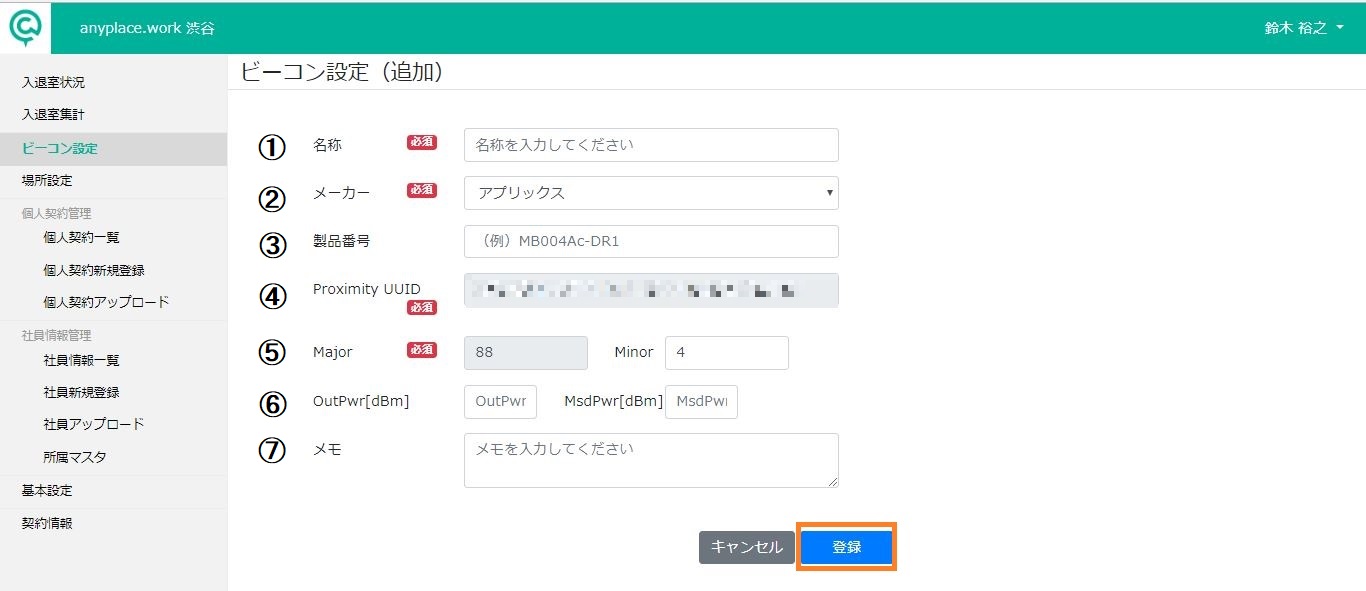
Task: Expand the メーカー select box
Action: click(651, 193)
